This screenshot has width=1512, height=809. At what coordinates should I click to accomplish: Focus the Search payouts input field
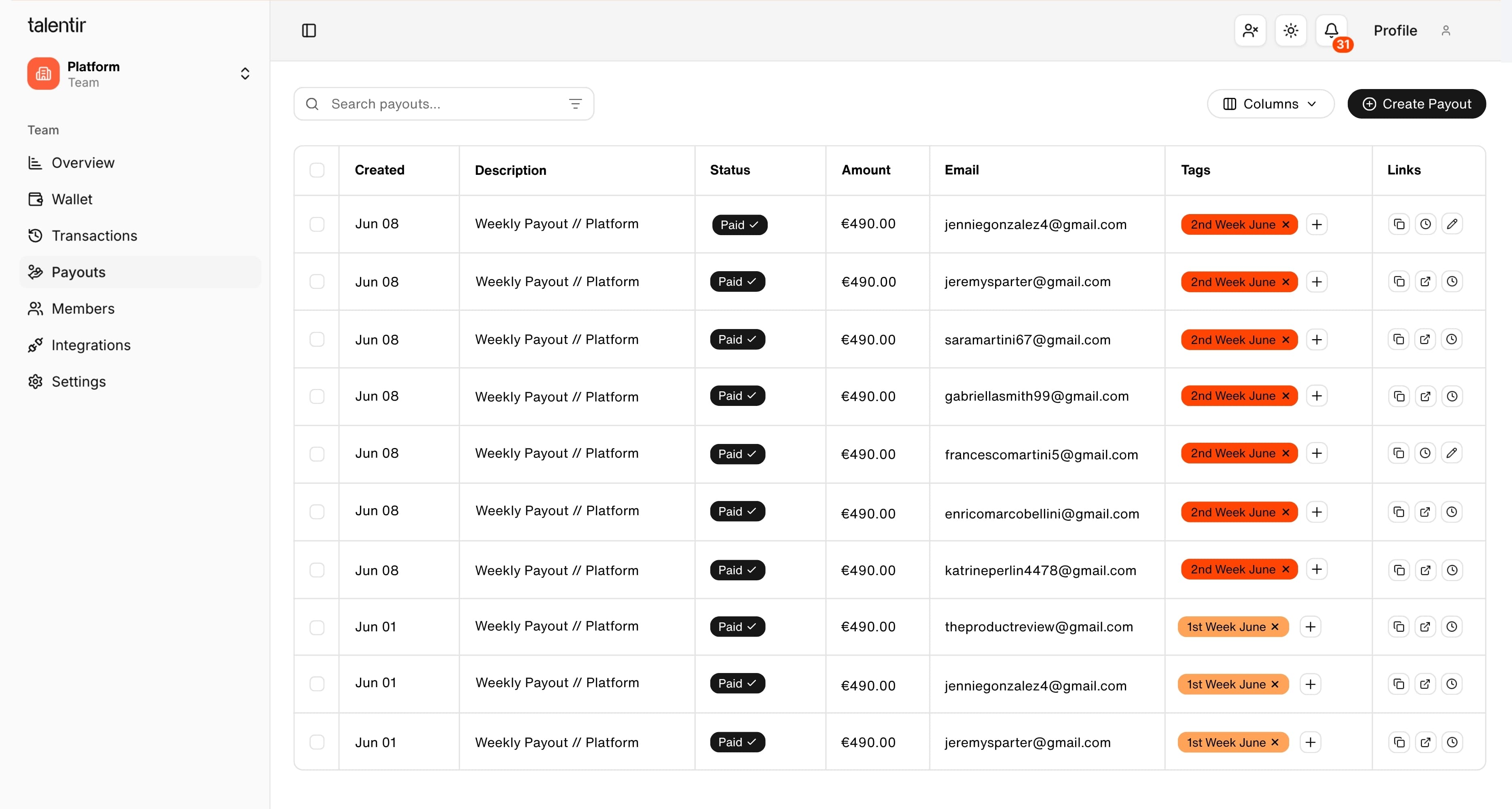tap(443, 104)
